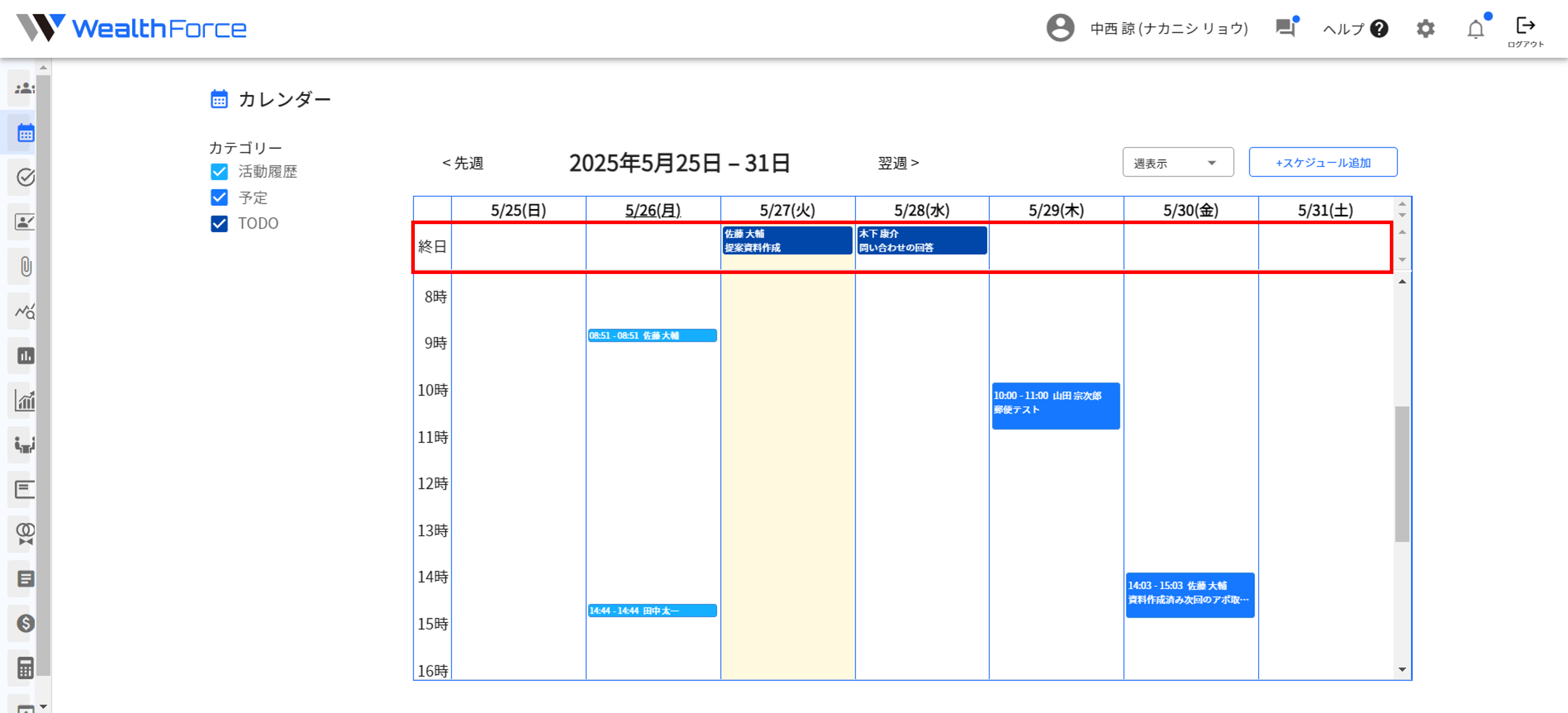Go to previous week via 先週
This screenshot has width=1568, height=713.
click(x=463, y=163)
